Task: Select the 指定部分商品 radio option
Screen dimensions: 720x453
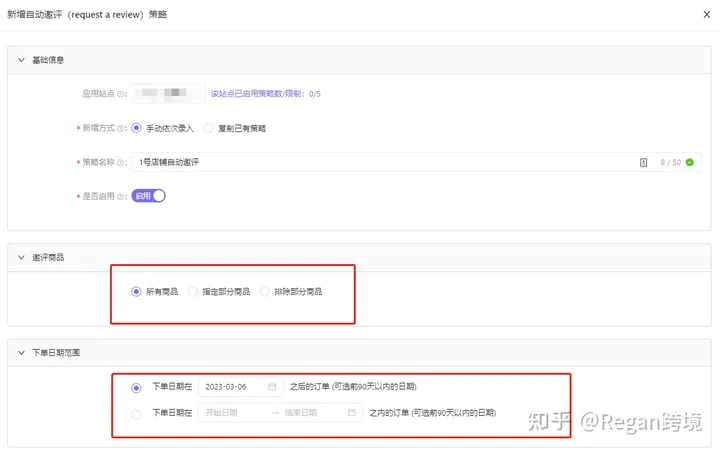Action: 192,291
